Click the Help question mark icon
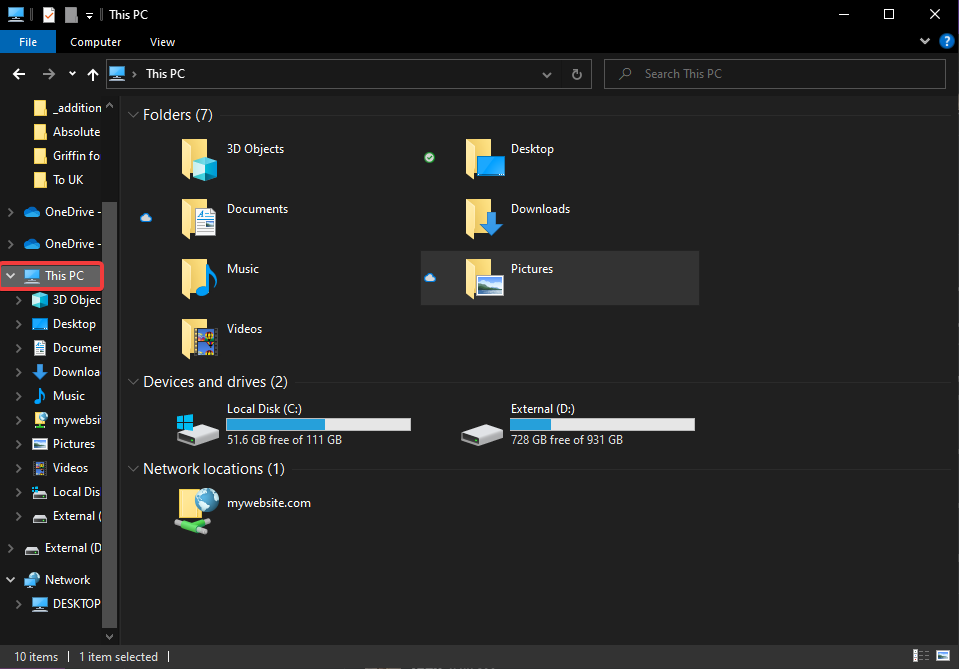The image size is (959, 669). (x=946, y=42)
